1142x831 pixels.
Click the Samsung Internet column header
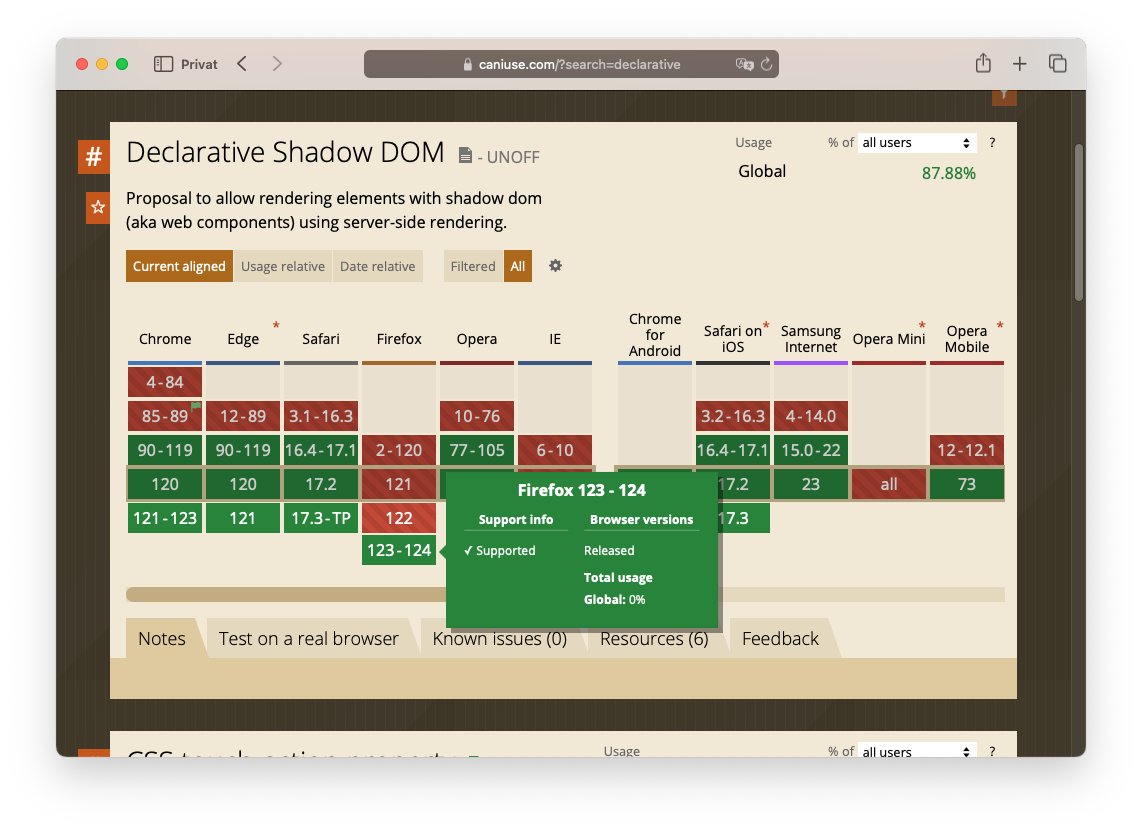(x=811, y=339)
